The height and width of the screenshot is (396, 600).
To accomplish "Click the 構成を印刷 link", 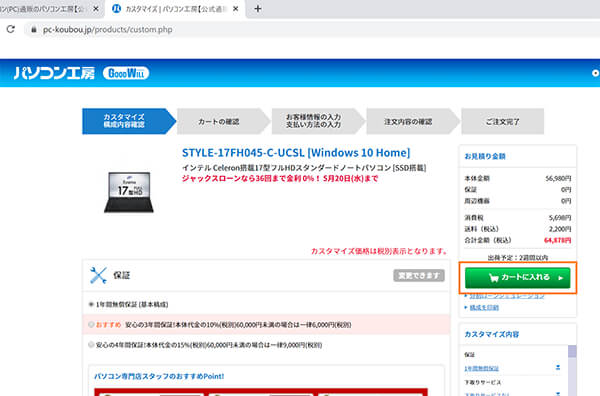I will pos(484,308).
